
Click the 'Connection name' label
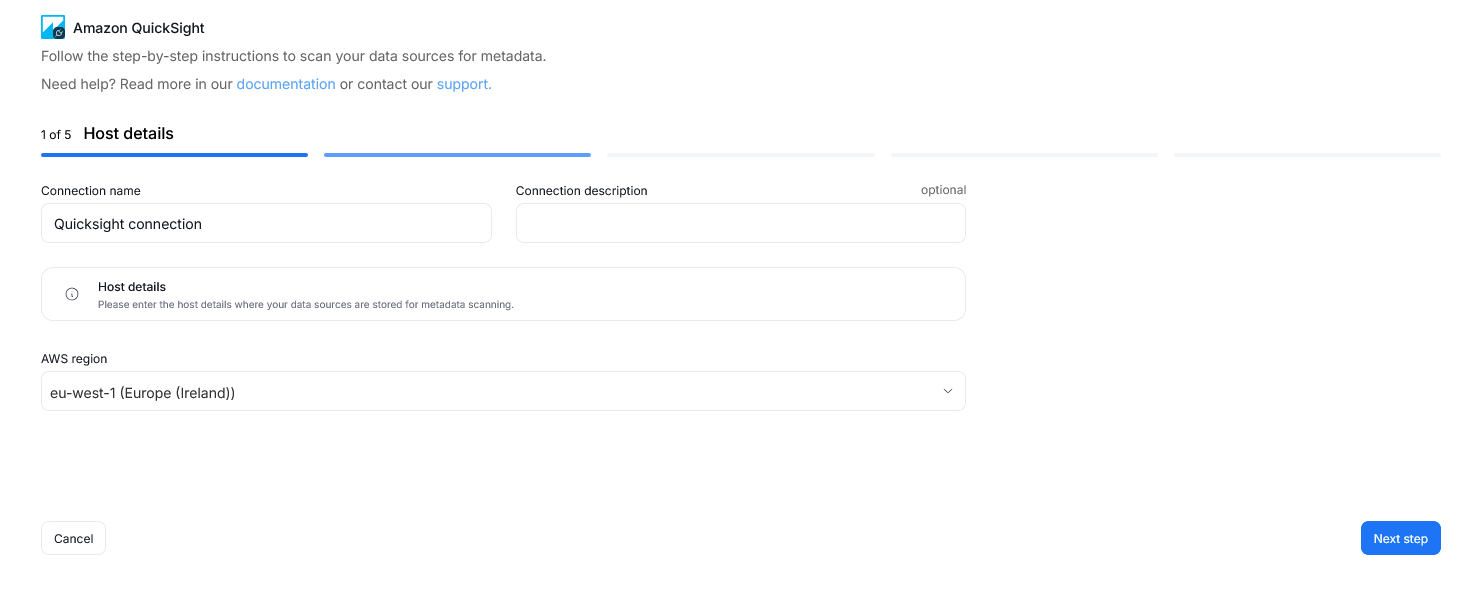(x=91, y=190)
